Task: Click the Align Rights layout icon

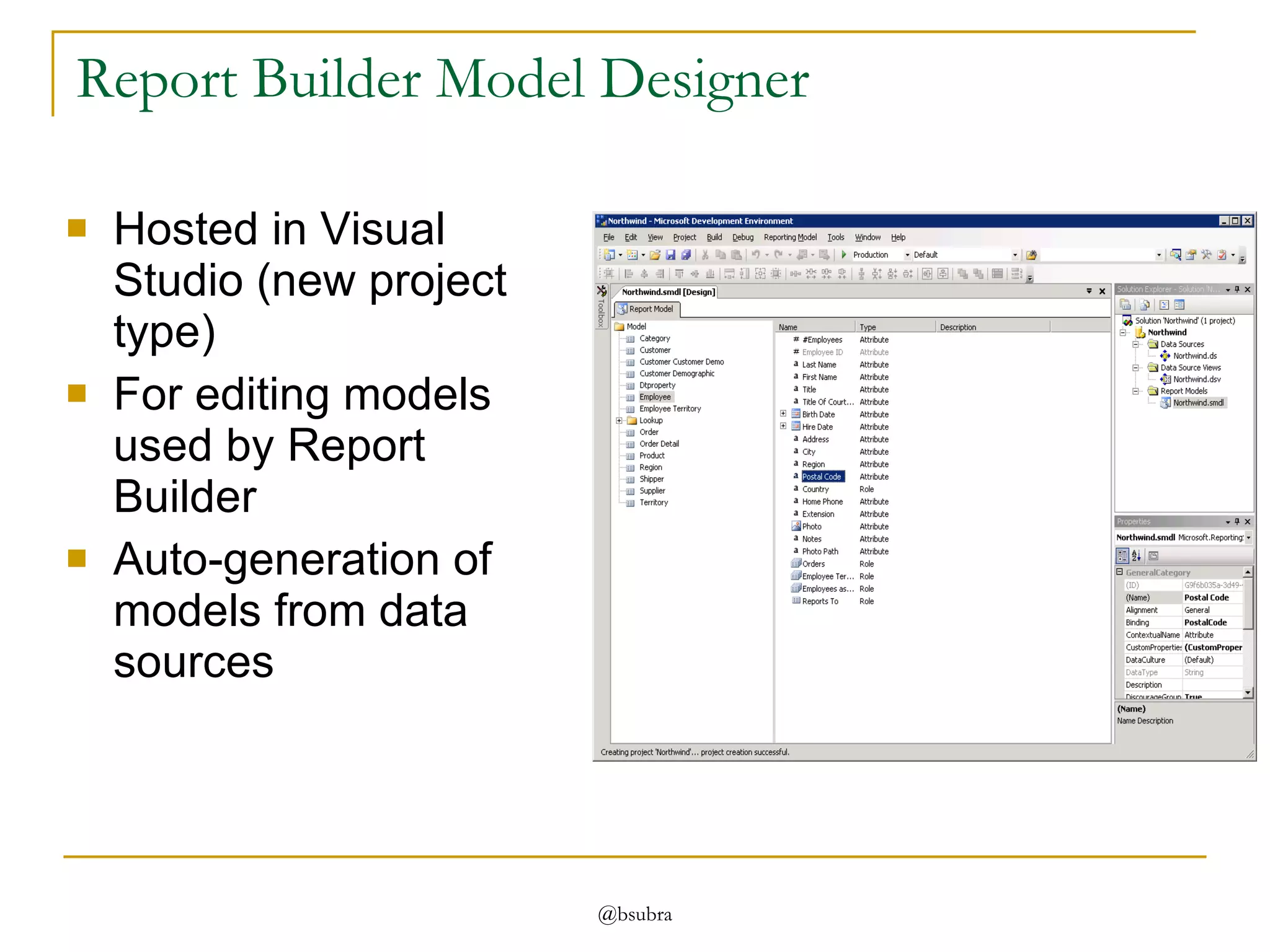Action: tap(660, 273)
